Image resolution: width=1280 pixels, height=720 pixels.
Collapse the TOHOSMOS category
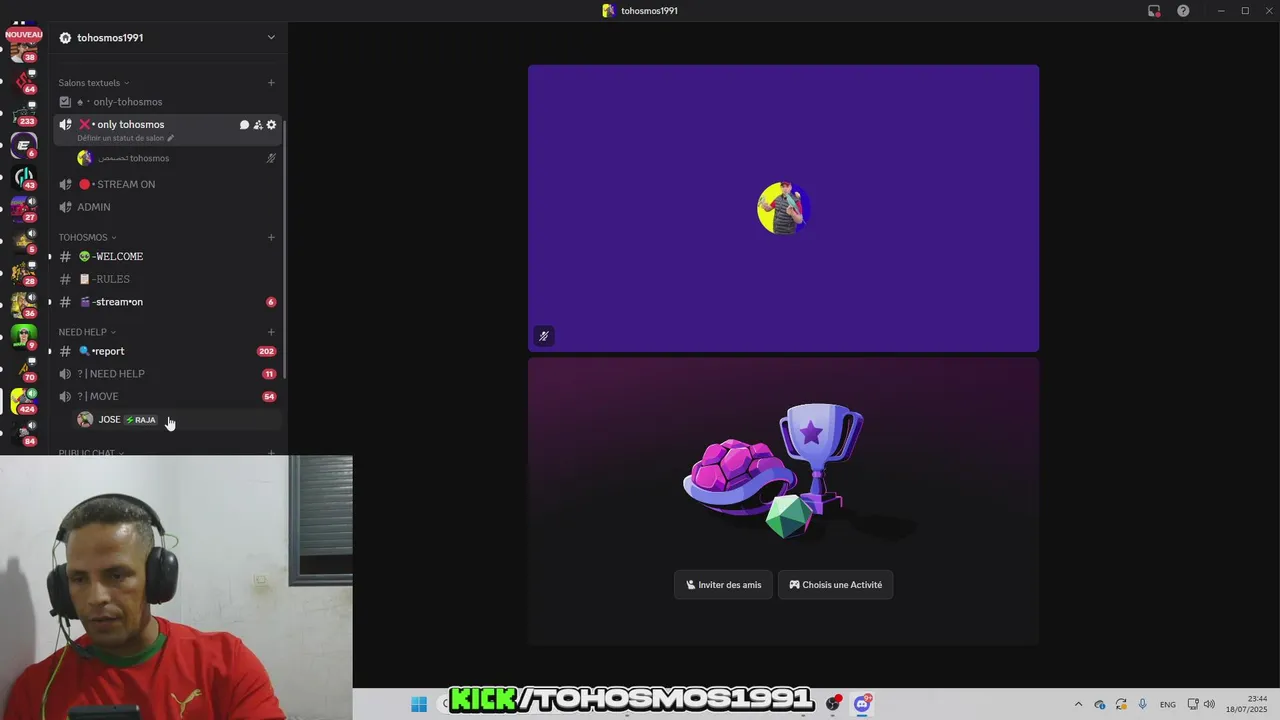[x=87, y=237]
